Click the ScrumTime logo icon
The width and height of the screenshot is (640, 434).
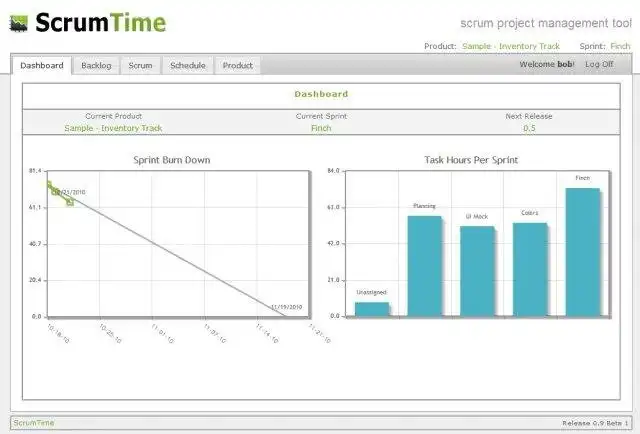tap(19, 23)
